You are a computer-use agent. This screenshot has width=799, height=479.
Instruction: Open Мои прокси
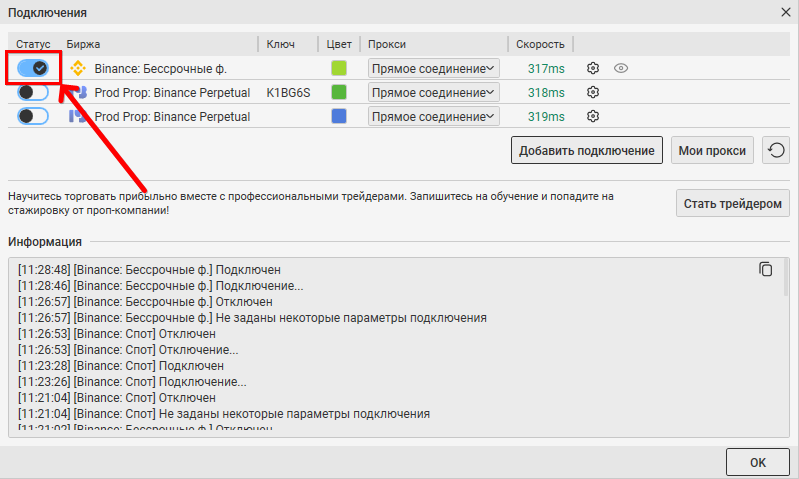click(x=712, y=151)
